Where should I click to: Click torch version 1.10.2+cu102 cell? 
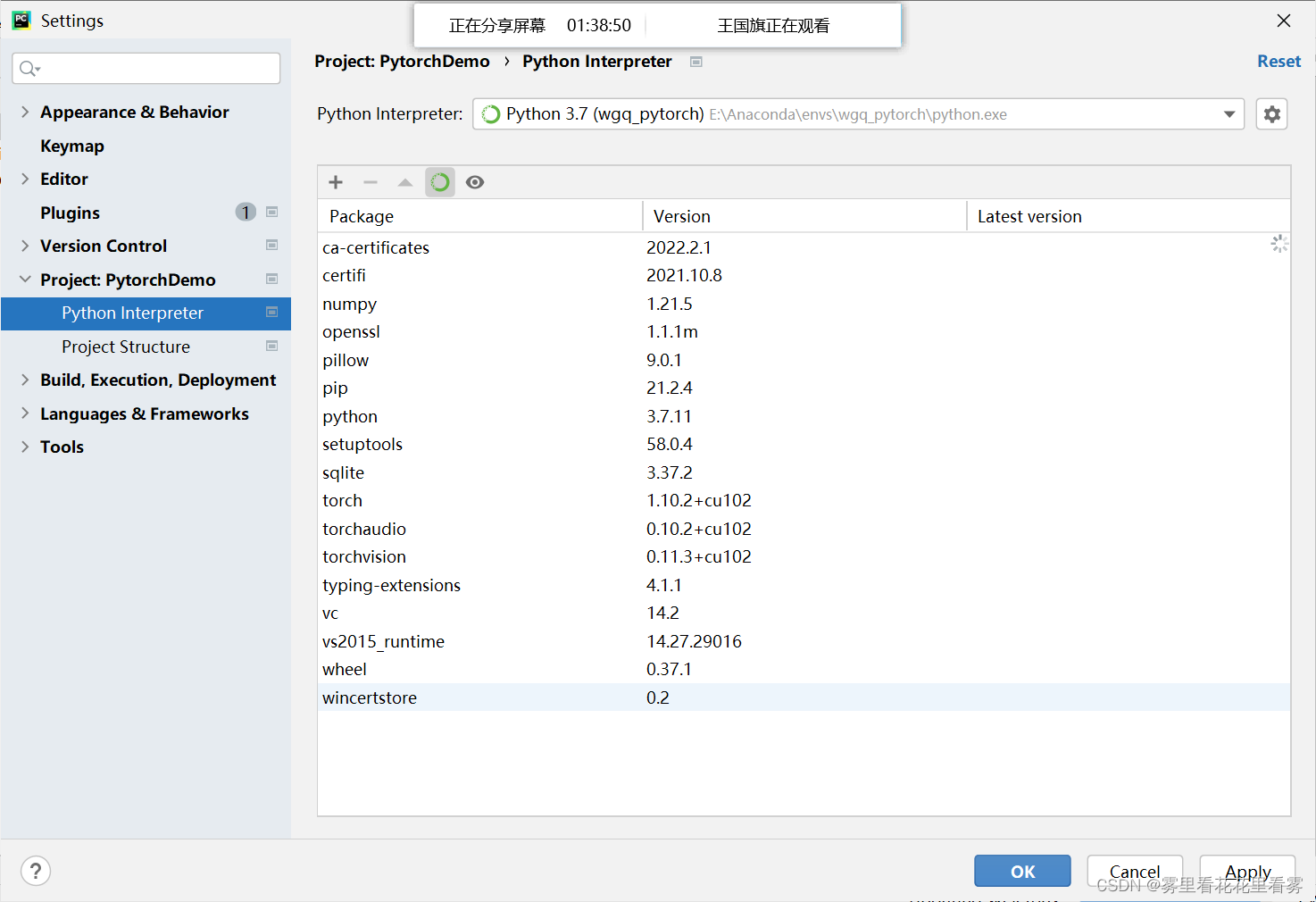click(699, 501)
